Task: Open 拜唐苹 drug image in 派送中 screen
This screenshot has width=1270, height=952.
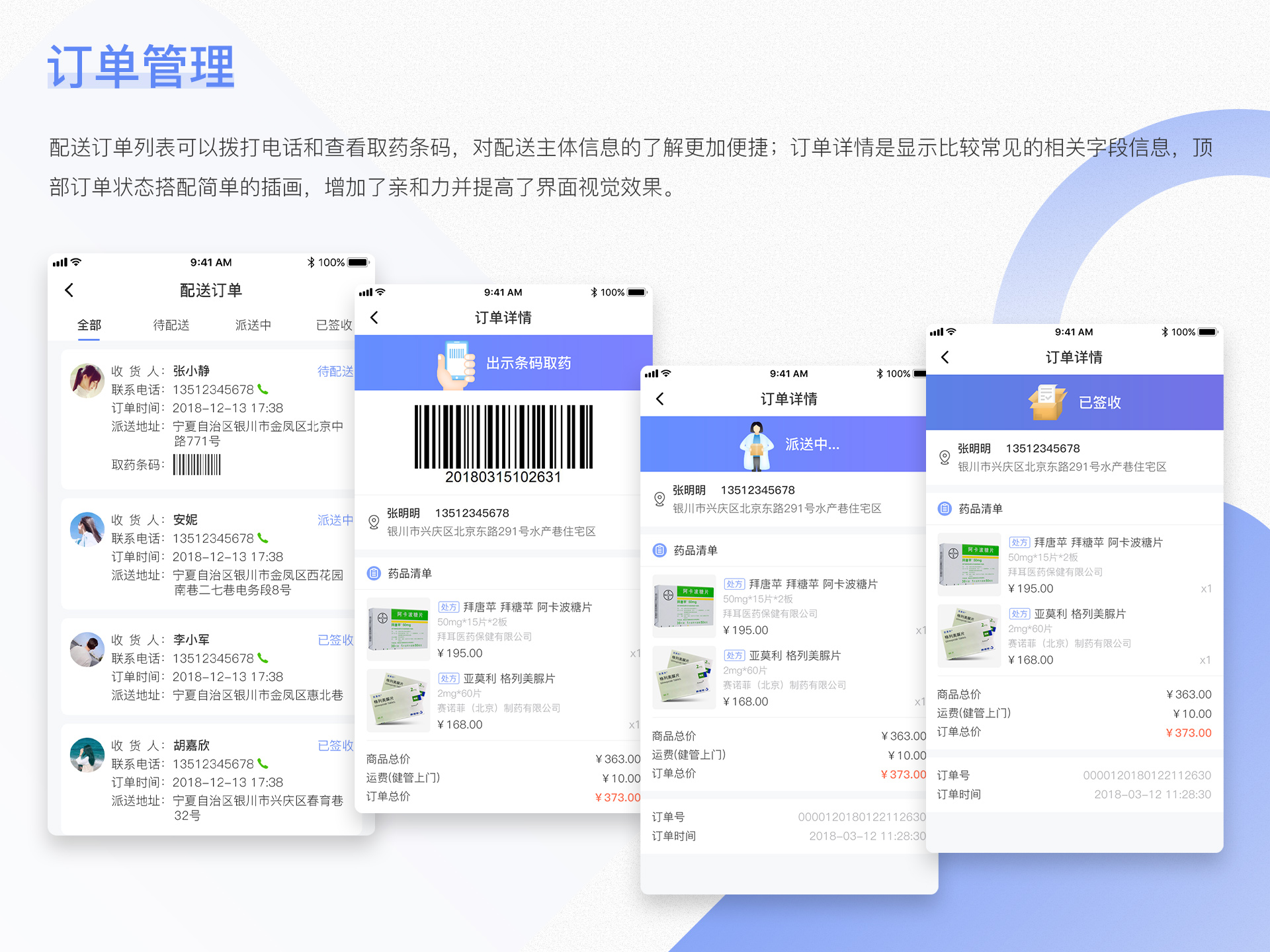Action: coord(684,606)
